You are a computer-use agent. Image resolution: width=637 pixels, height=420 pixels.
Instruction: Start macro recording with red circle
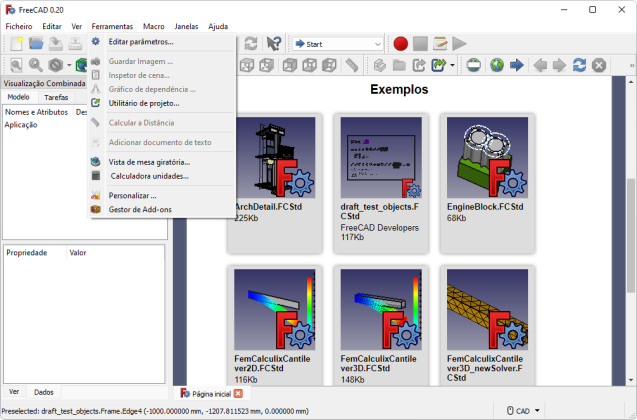pos(401,43)
